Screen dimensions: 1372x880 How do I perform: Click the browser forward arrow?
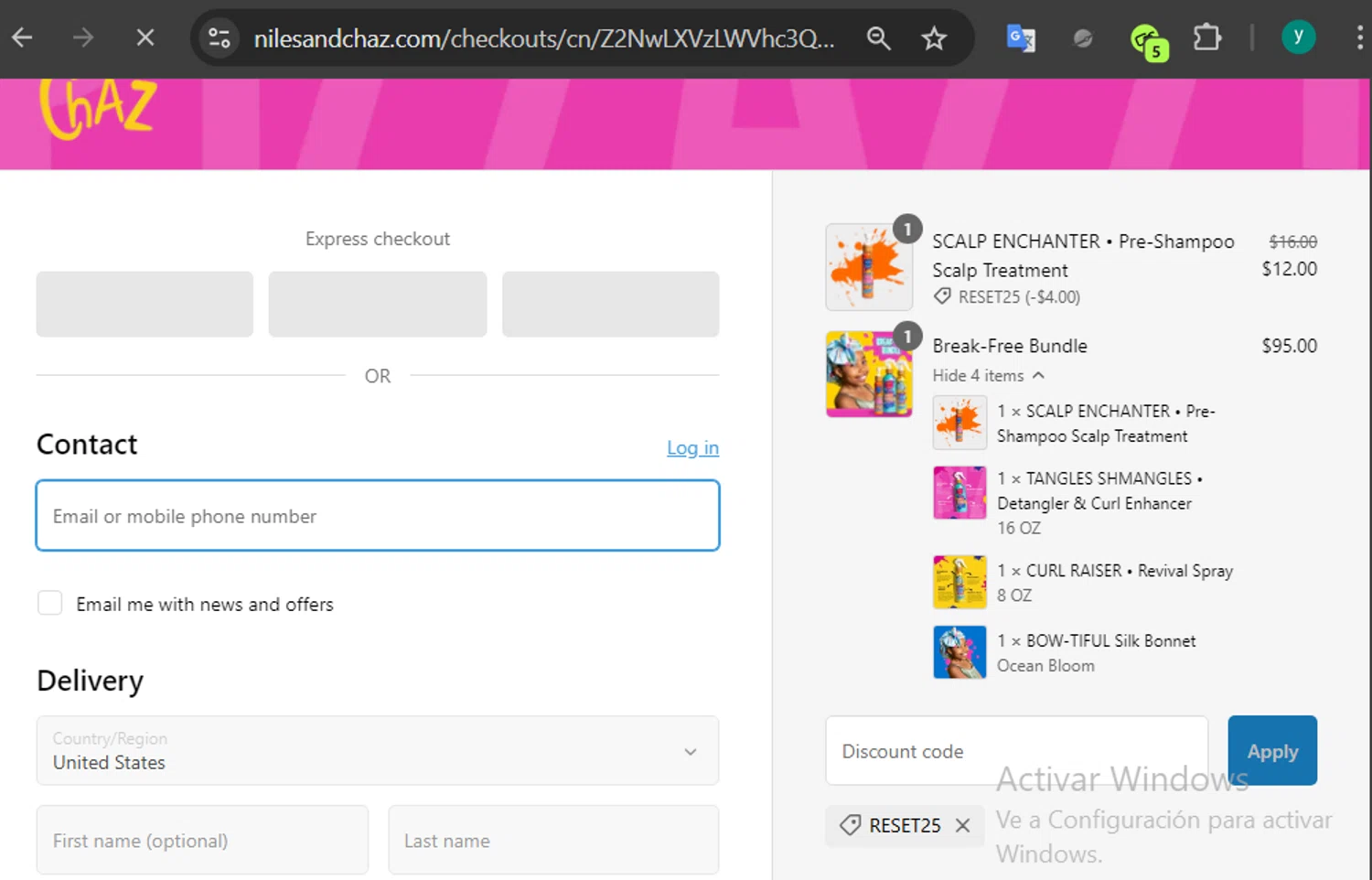[x=83, y=38]
